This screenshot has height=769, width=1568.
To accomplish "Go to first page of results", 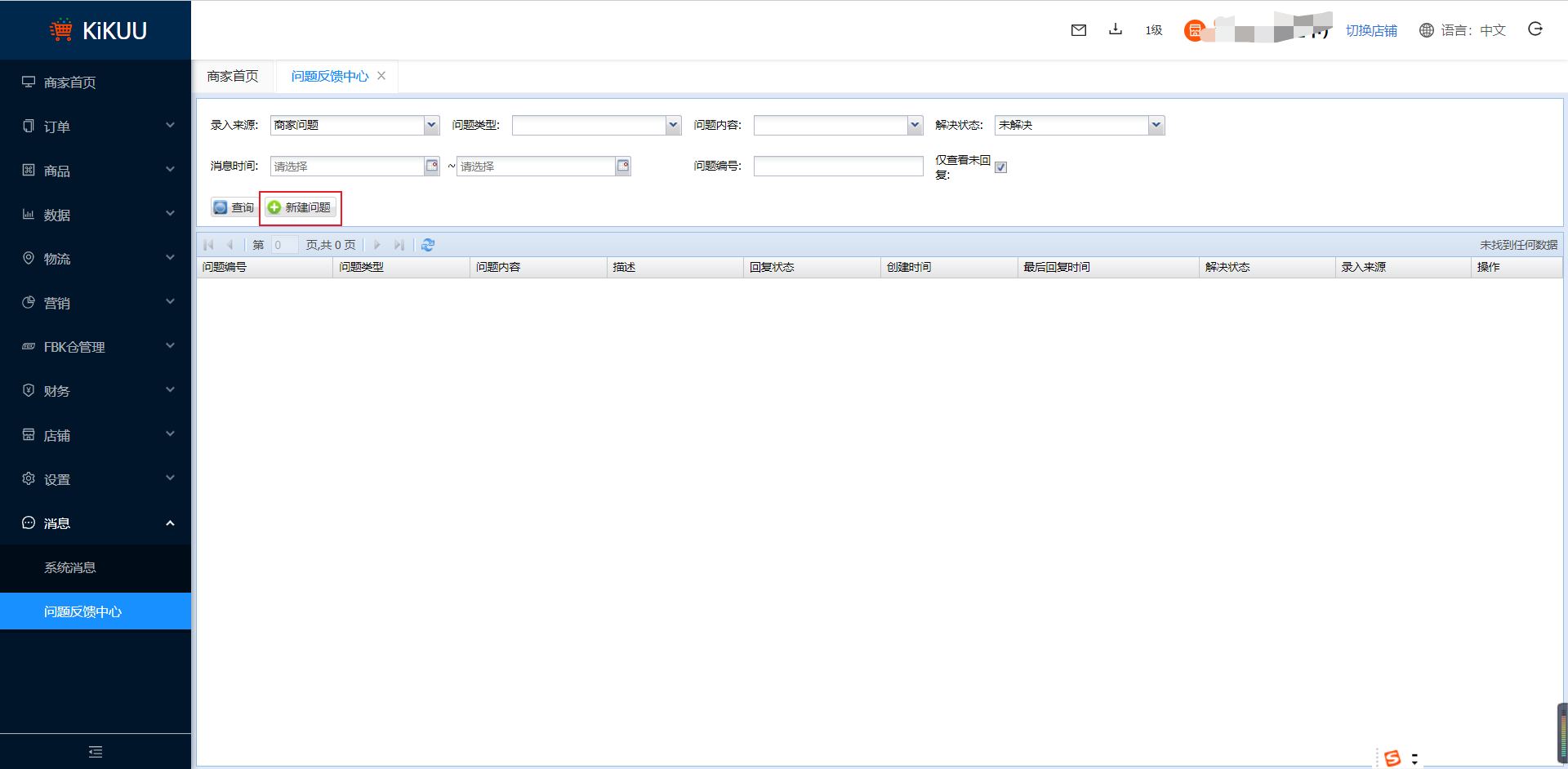I will (x=209, y=245).
